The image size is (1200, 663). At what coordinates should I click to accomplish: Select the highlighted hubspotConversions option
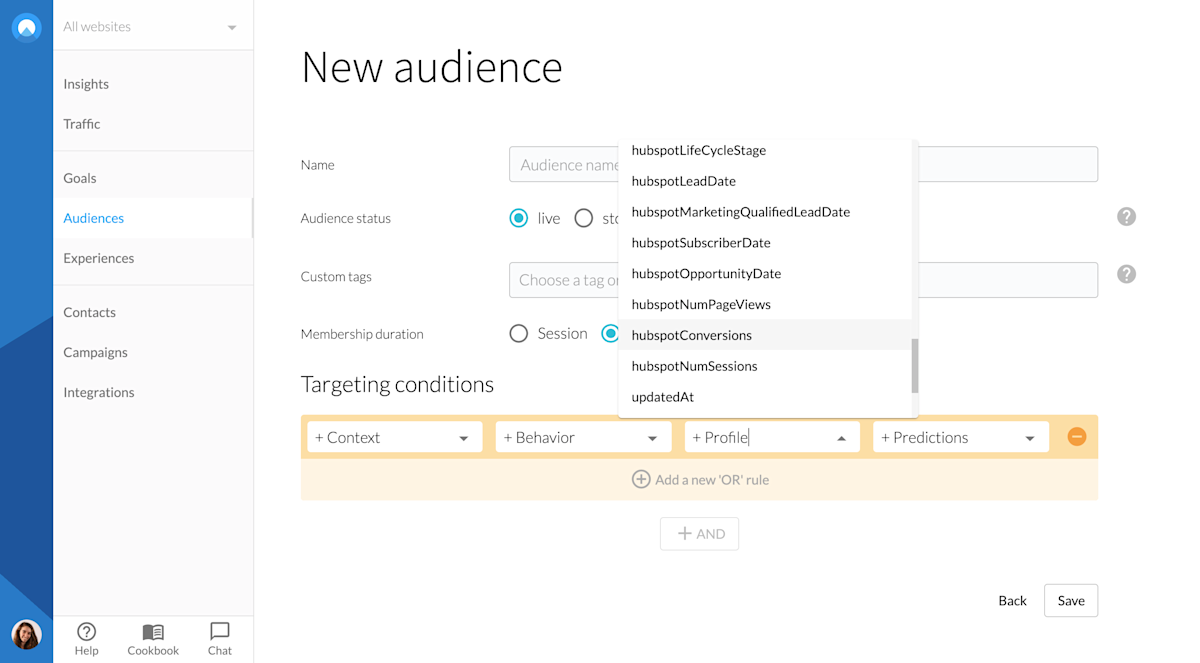pyautogui.click(x=765, y=335)
